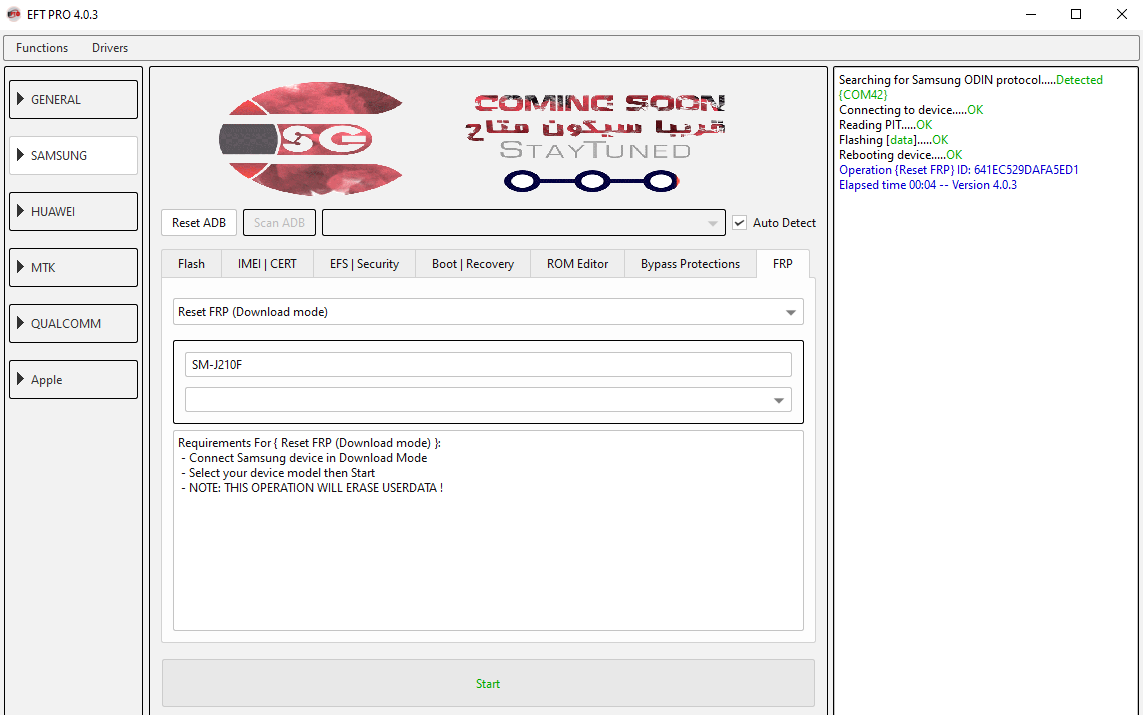The width and height of the screenshot is (1143, 715).
Task: Click the SG logo banner image
Action: pyautogui.click(x=311, y=138)
